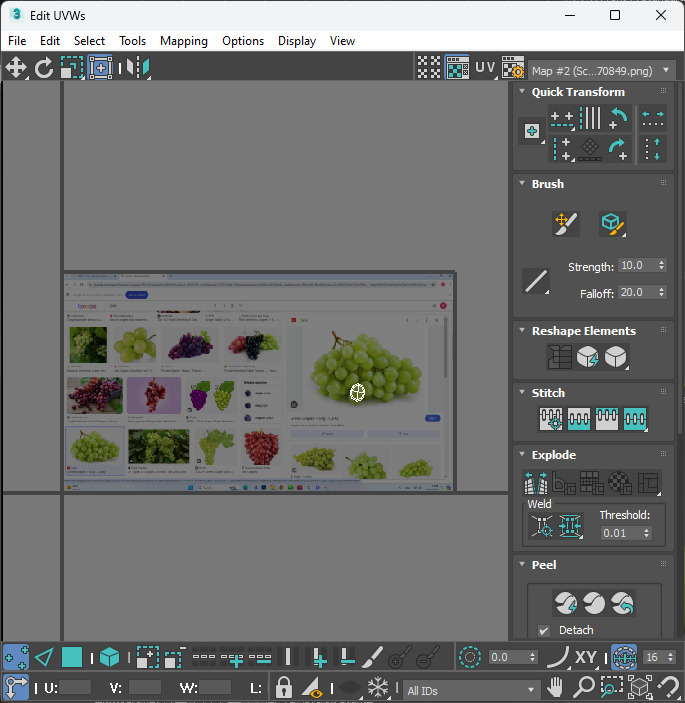
Task: Open the Tools menu
Action: tap(132, 41)
